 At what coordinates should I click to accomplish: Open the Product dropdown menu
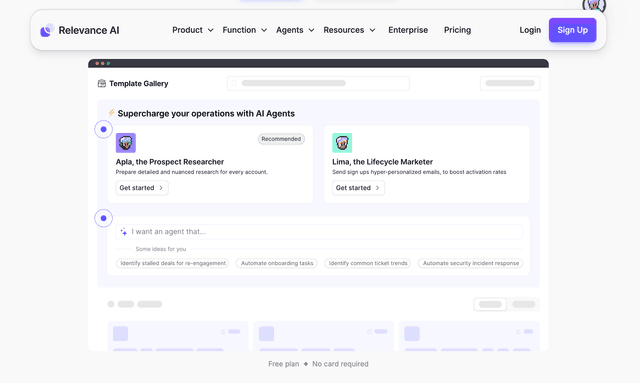point(193,30)
